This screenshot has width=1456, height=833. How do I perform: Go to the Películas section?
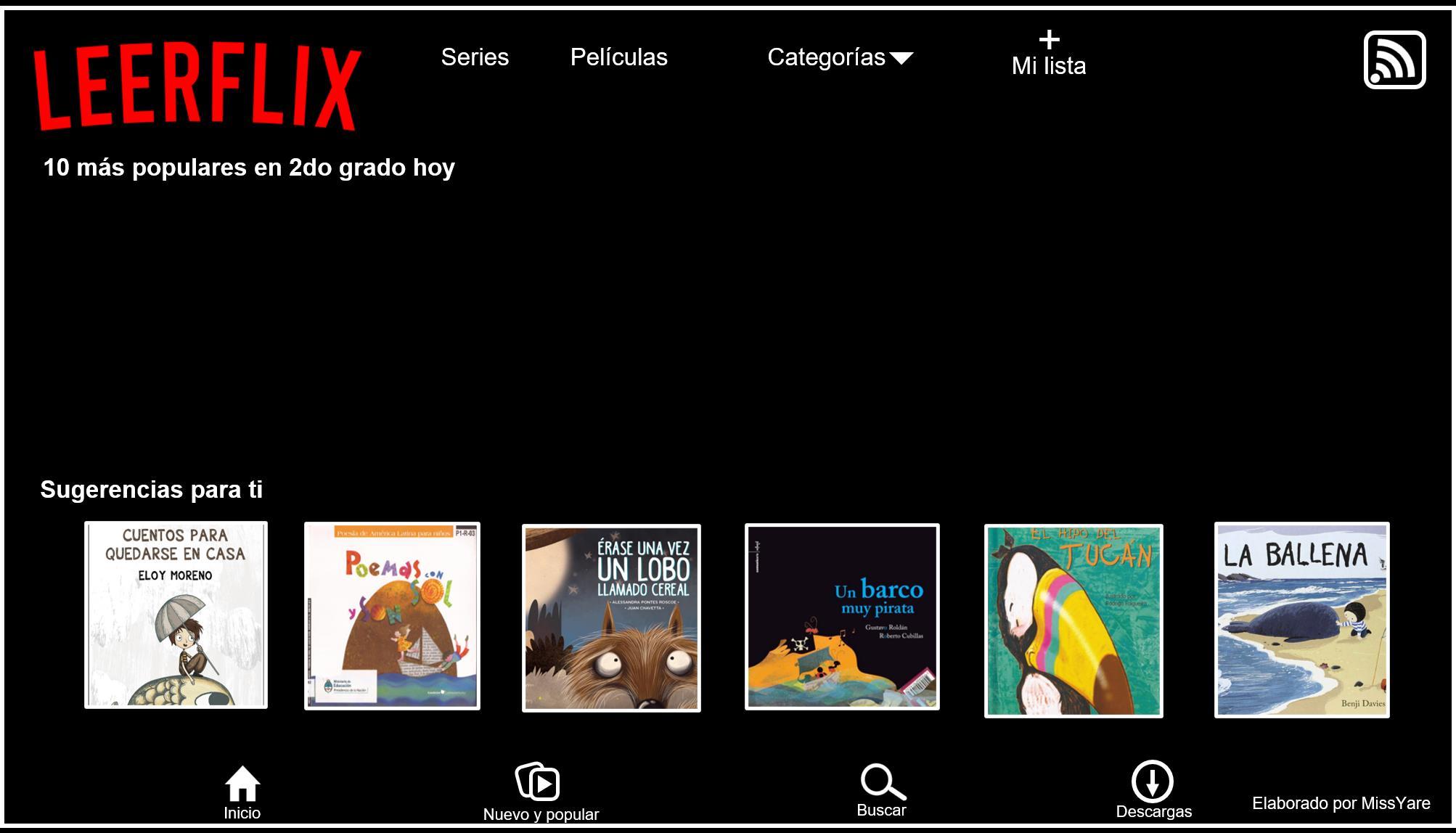(x=618, y=57)
